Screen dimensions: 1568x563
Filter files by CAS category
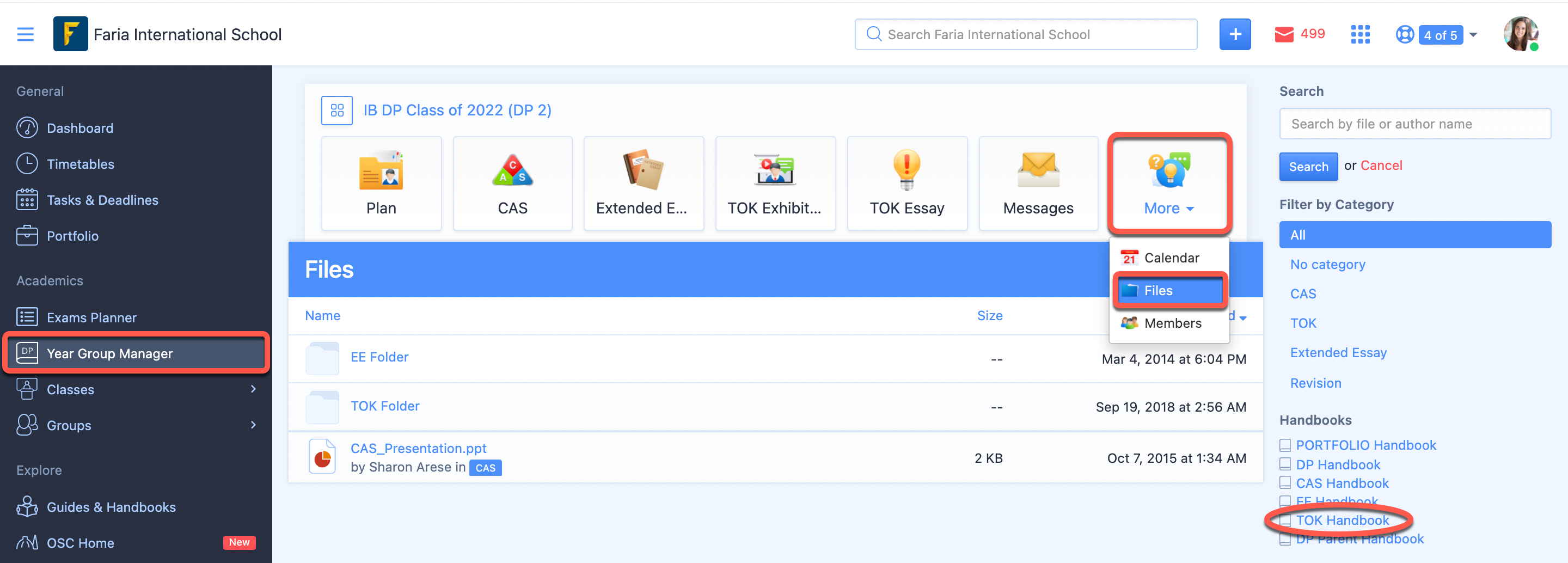pyautogui.click(x=1303, y=293)
